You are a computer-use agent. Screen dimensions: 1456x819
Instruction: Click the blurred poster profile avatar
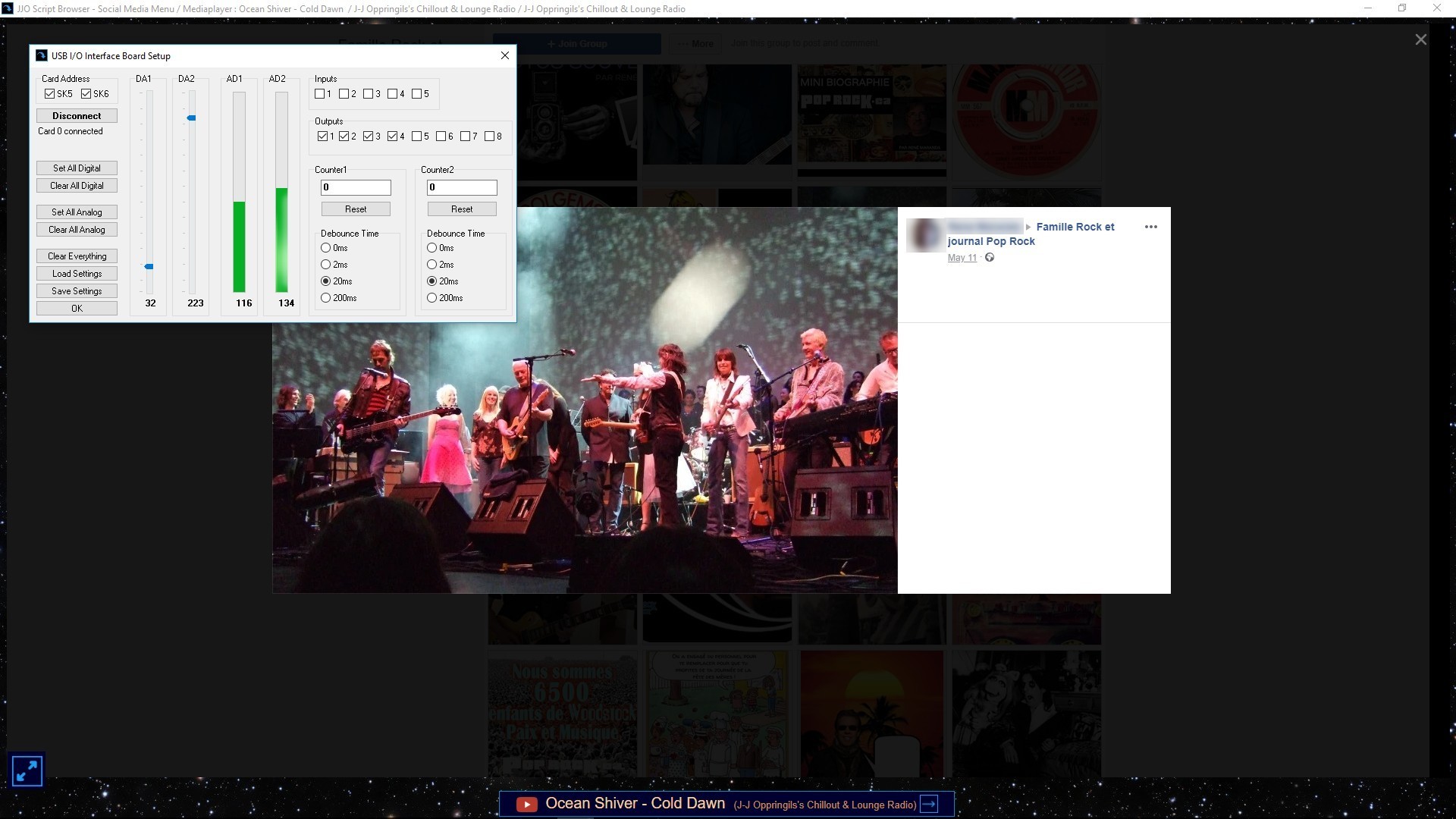(x=925, y=234)
